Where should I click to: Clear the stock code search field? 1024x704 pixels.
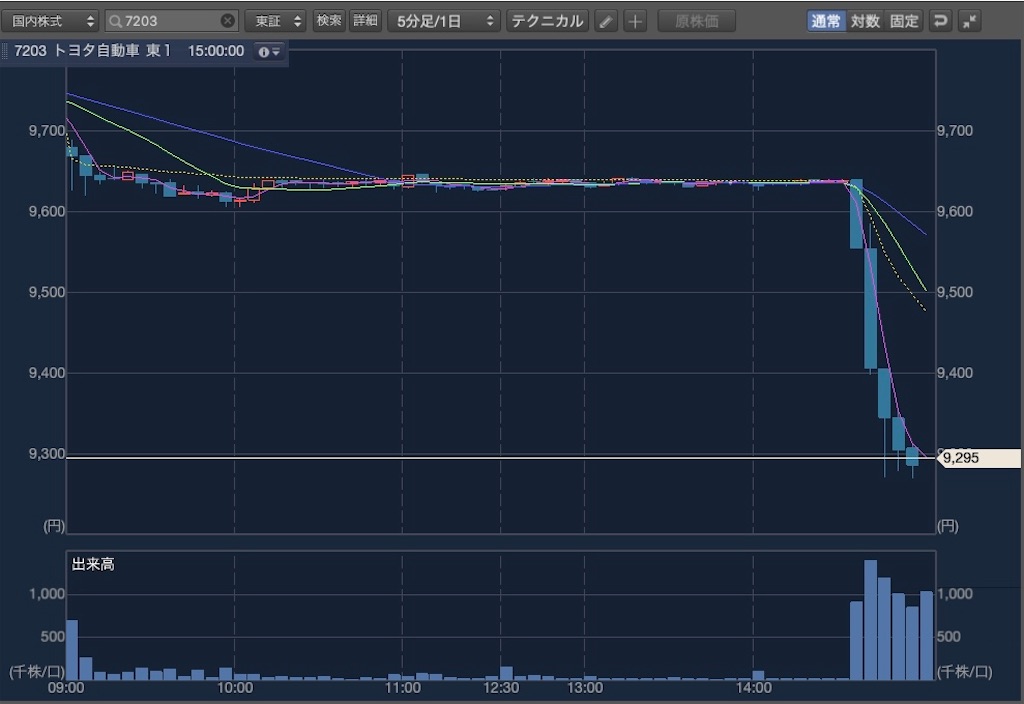227,21
